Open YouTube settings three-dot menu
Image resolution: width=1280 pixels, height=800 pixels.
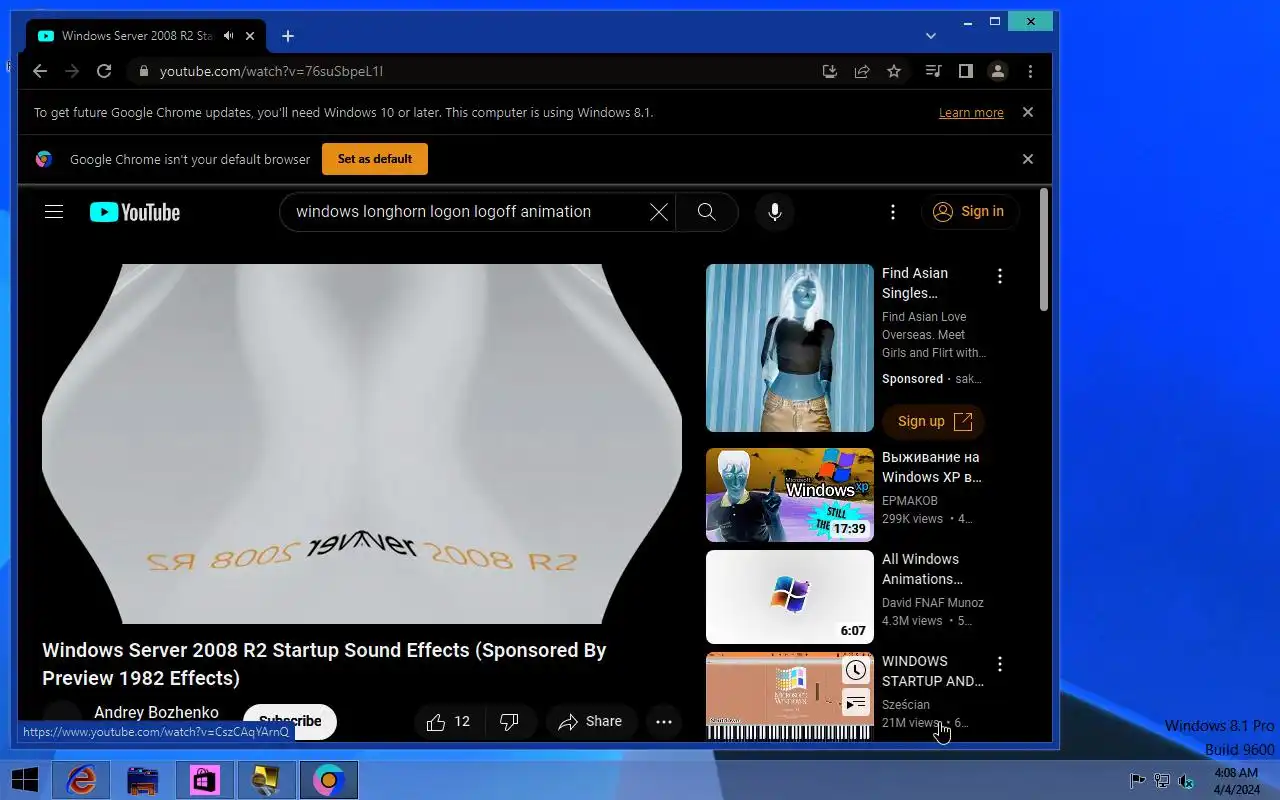point(893,212)
